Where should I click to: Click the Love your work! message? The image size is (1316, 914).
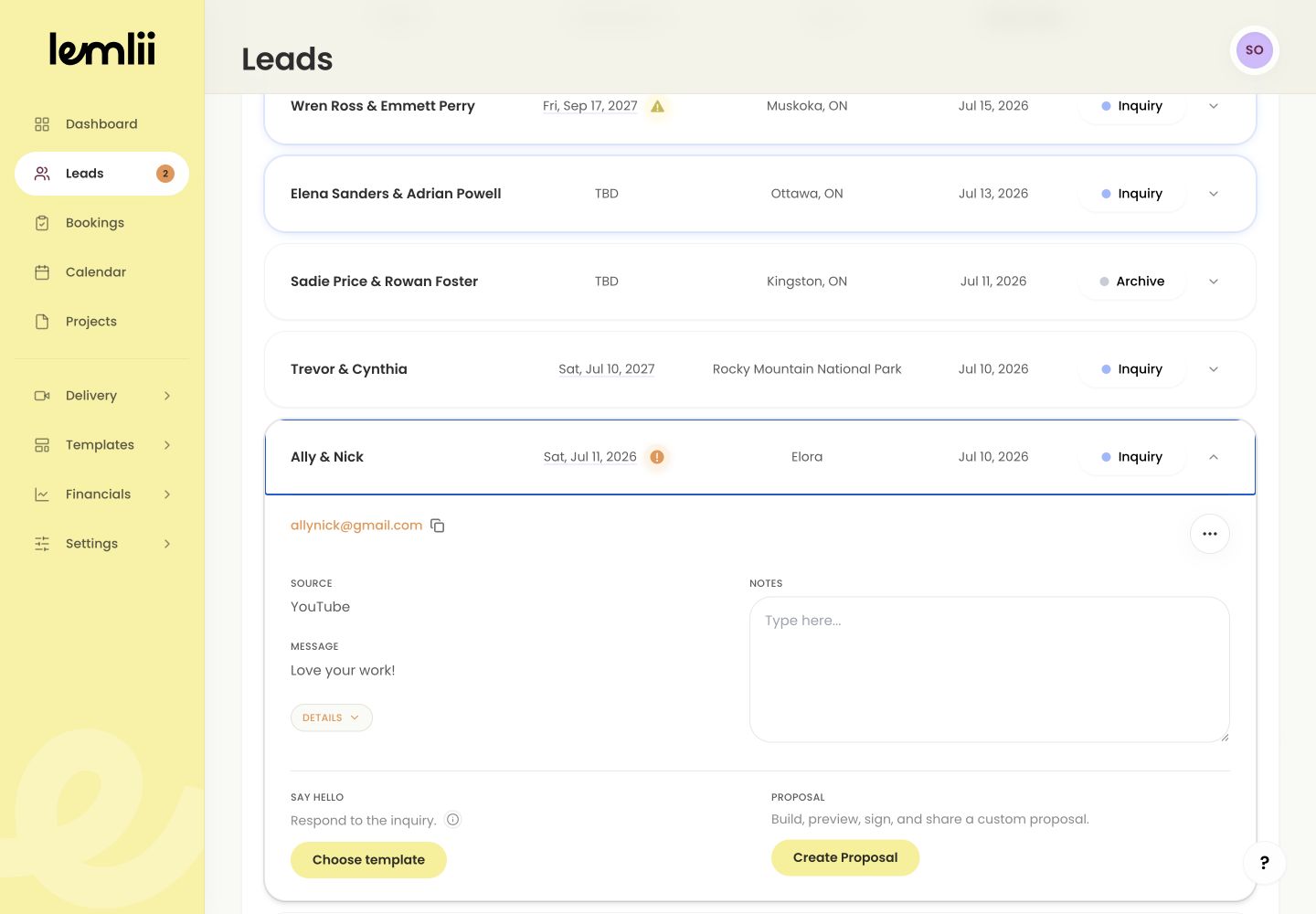click(x=343, y=670)
